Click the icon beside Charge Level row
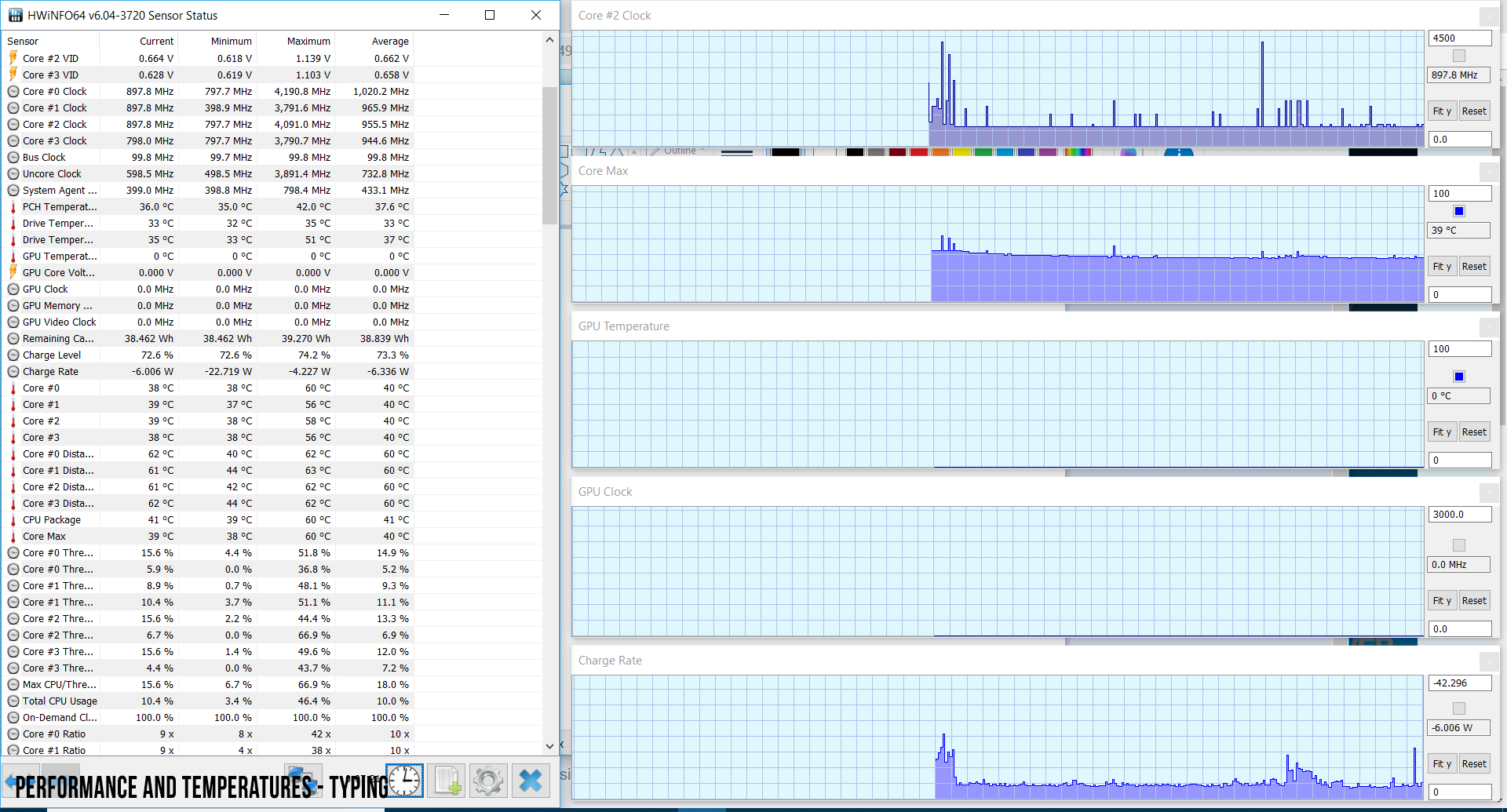This screenshot has height=812, width=1507. pos(13,355)
